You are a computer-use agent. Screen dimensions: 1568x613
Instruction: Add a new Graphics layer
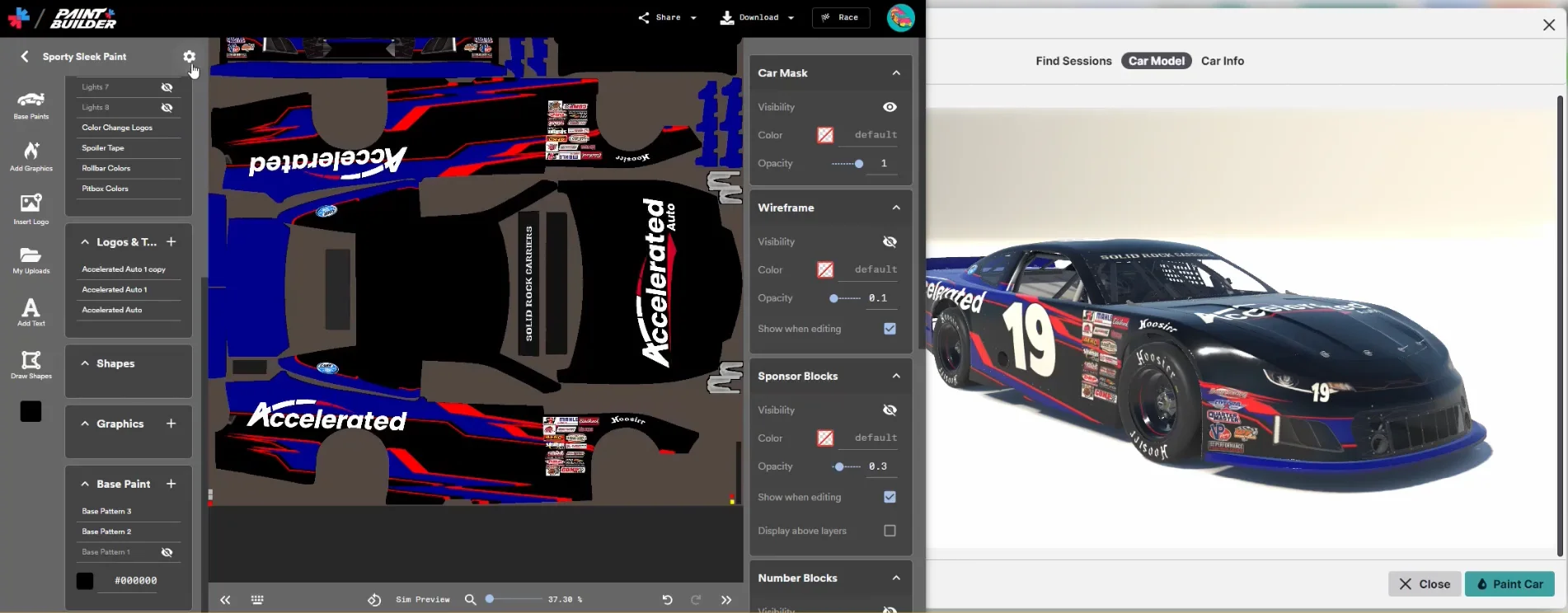171,423
